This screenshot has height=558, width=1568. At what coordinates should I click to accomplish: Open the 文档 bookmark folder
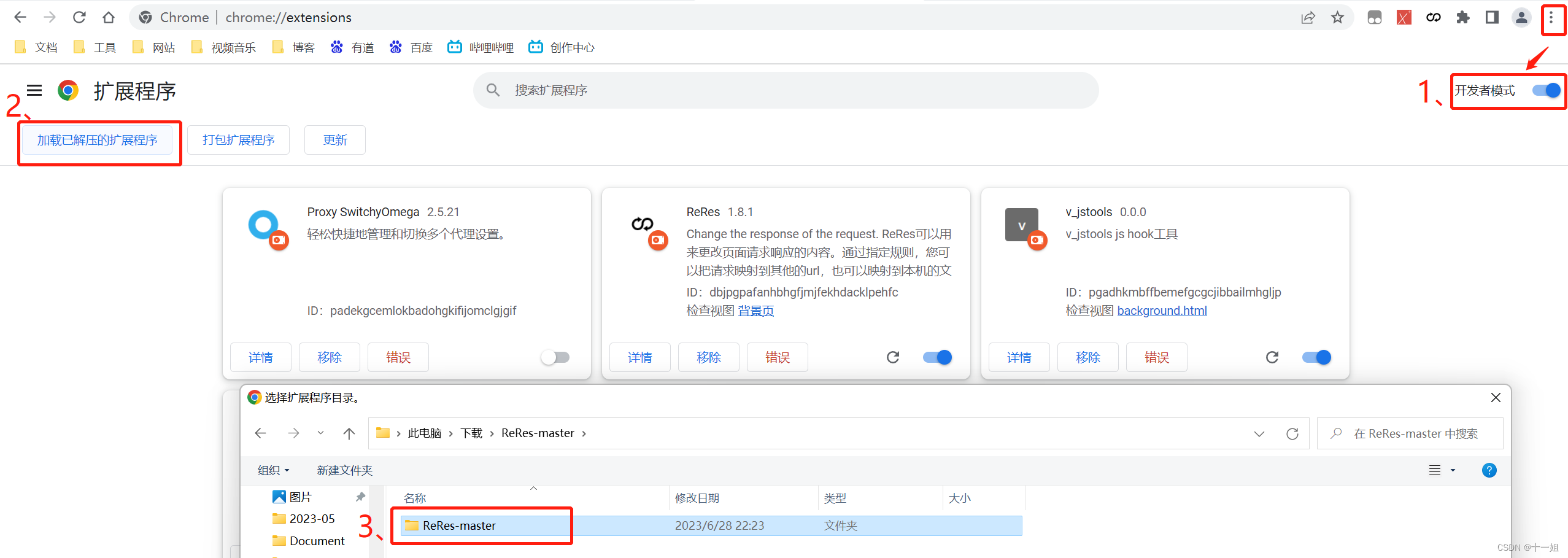click(x=36, y=47)
